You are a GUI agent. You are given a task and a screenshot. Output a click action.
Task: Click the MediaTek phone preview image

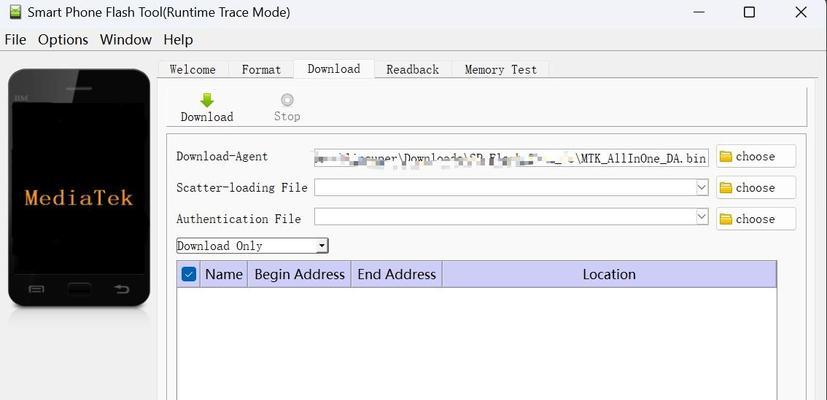click(79, 187)
